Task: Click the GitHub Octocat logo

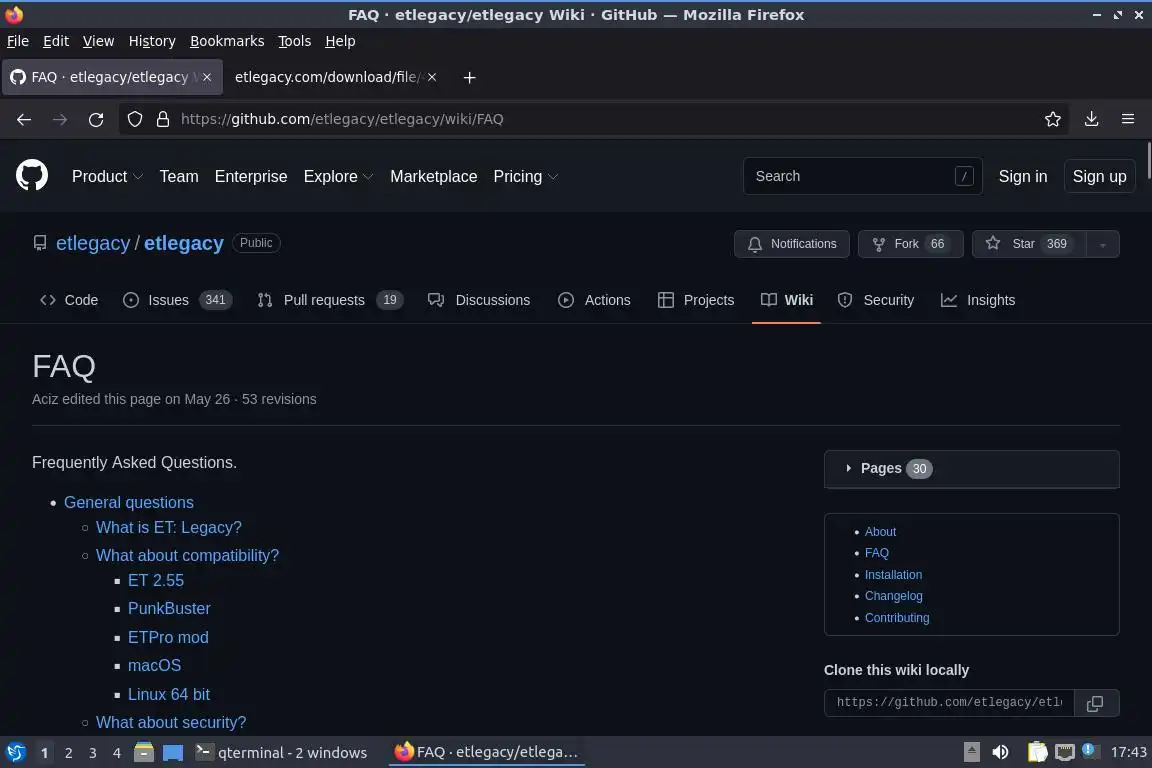Action: pos(32,176)
